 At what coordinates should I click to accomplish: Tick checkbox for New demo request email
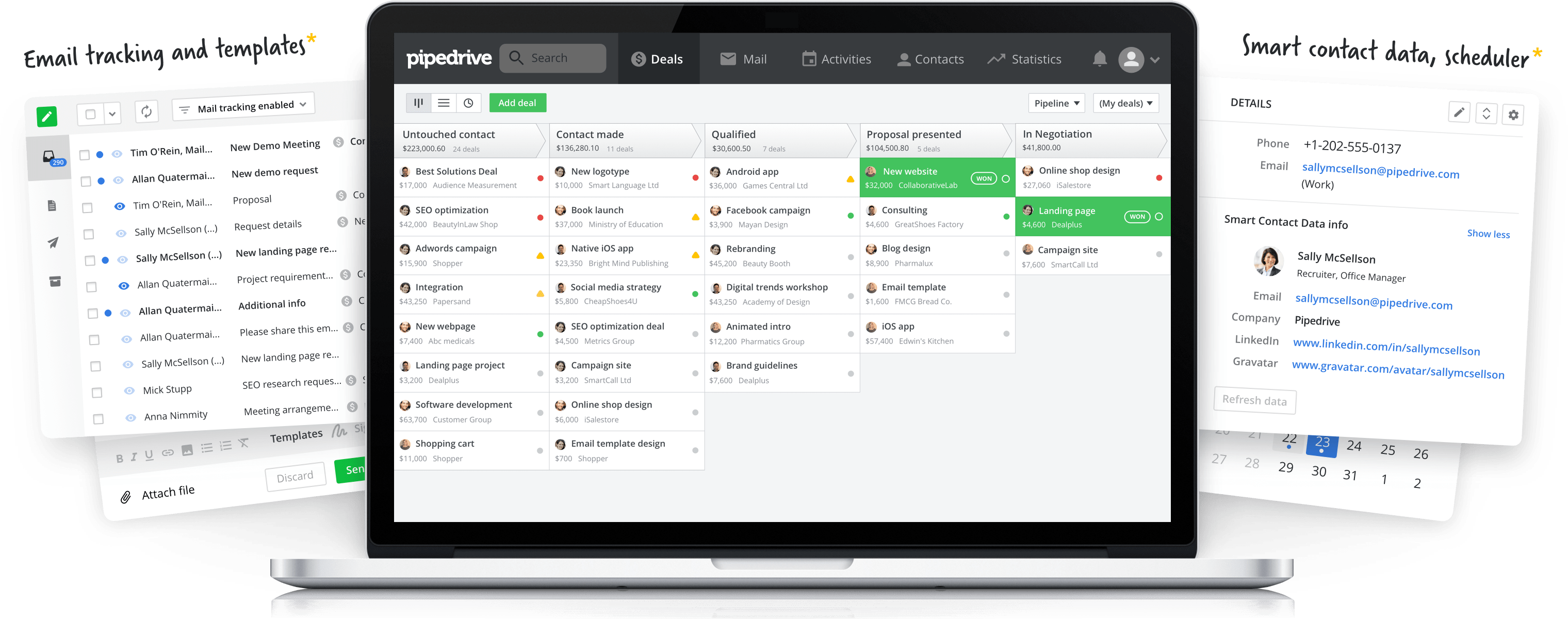tap(86, 181)
